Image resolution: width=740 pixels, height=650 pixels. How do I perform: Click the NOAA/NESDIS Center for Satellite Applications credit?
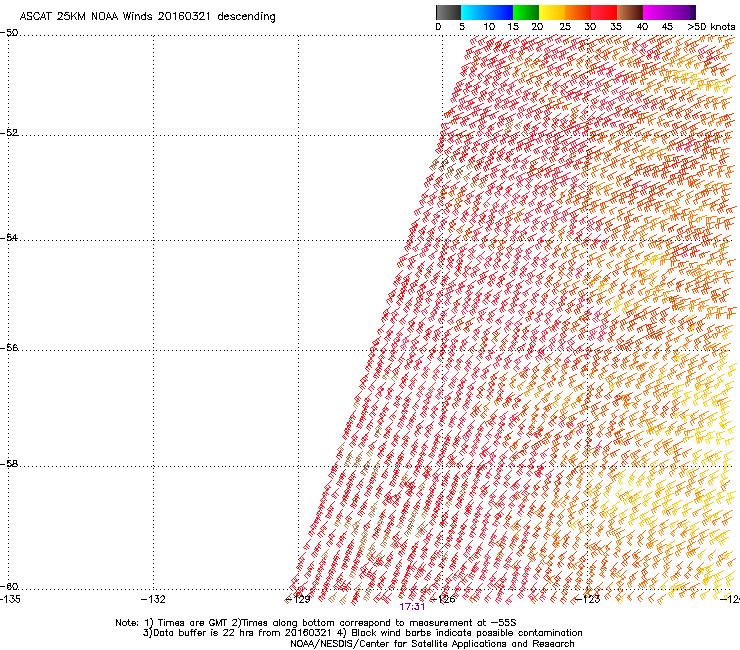click(432, 644)
